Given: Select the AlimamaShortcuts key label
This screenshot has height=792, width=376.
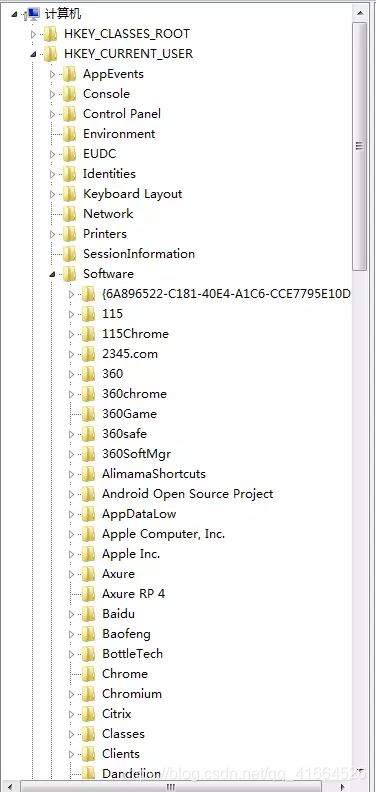Looking at the screenshot, I should [154, 474].
